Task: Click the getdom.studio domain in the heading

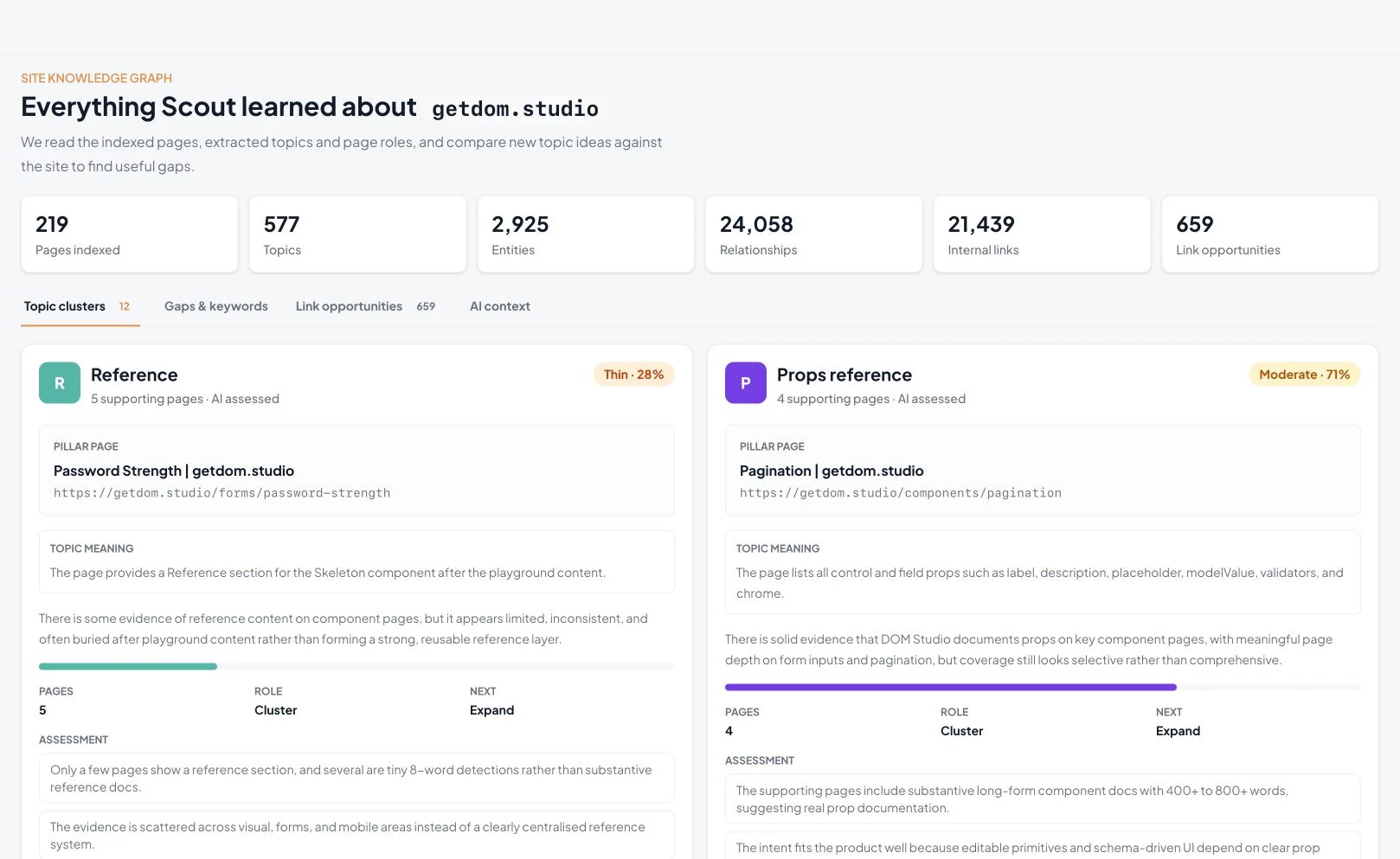Action: [x=515, y=108]
